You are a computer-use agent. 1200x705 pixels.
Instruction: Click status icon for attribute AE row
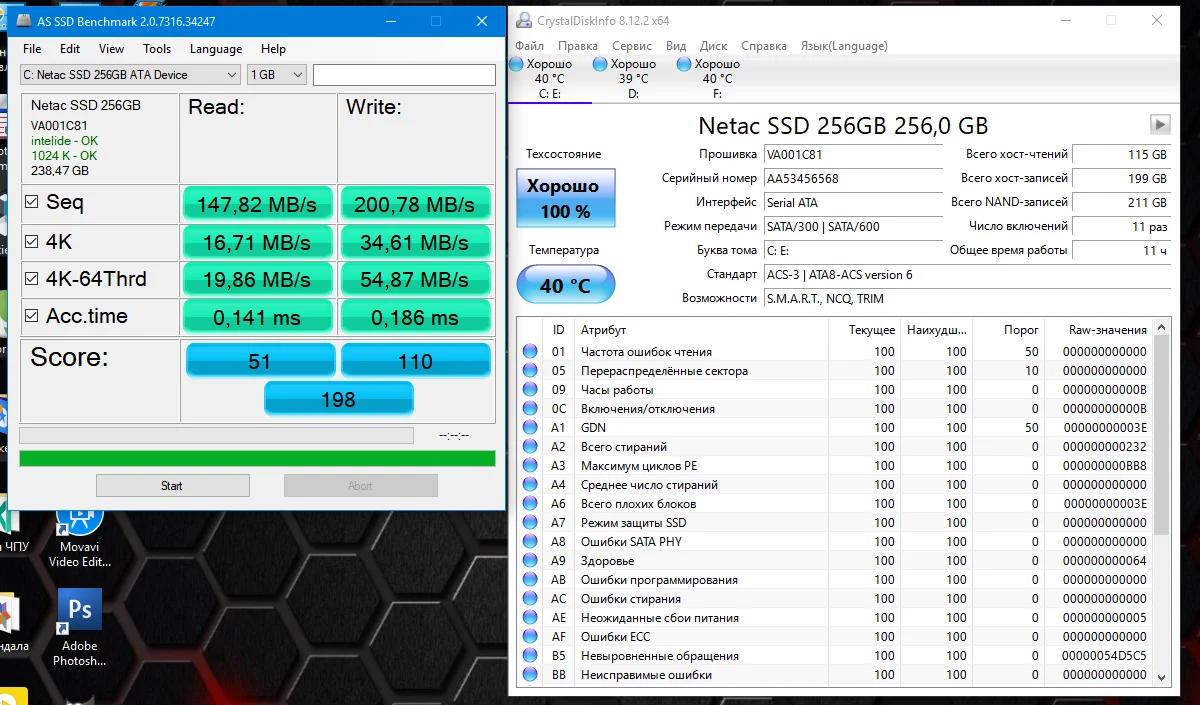[530, 617]
